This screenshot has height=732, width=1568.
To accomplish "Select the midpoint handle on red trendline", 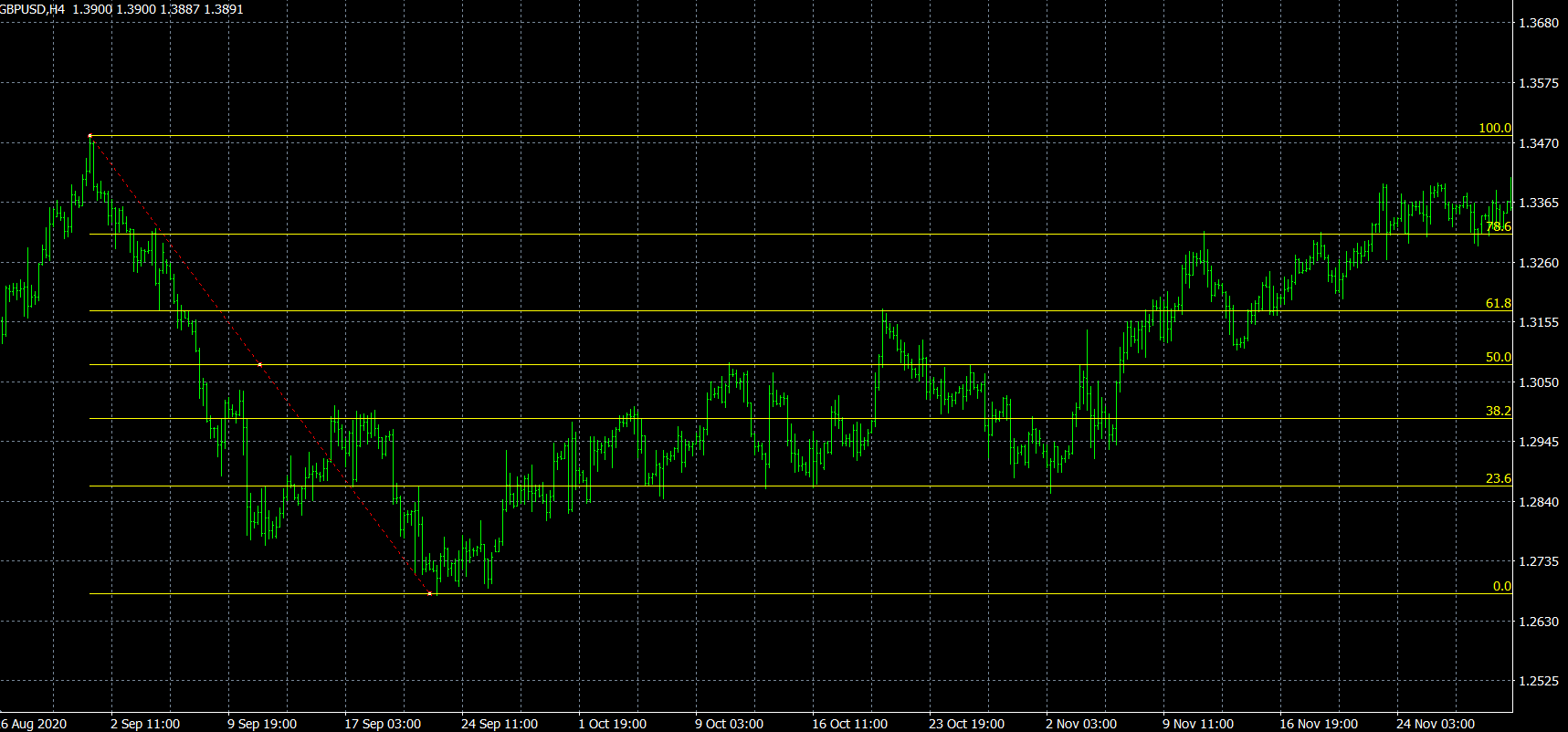I will (260, 365).
